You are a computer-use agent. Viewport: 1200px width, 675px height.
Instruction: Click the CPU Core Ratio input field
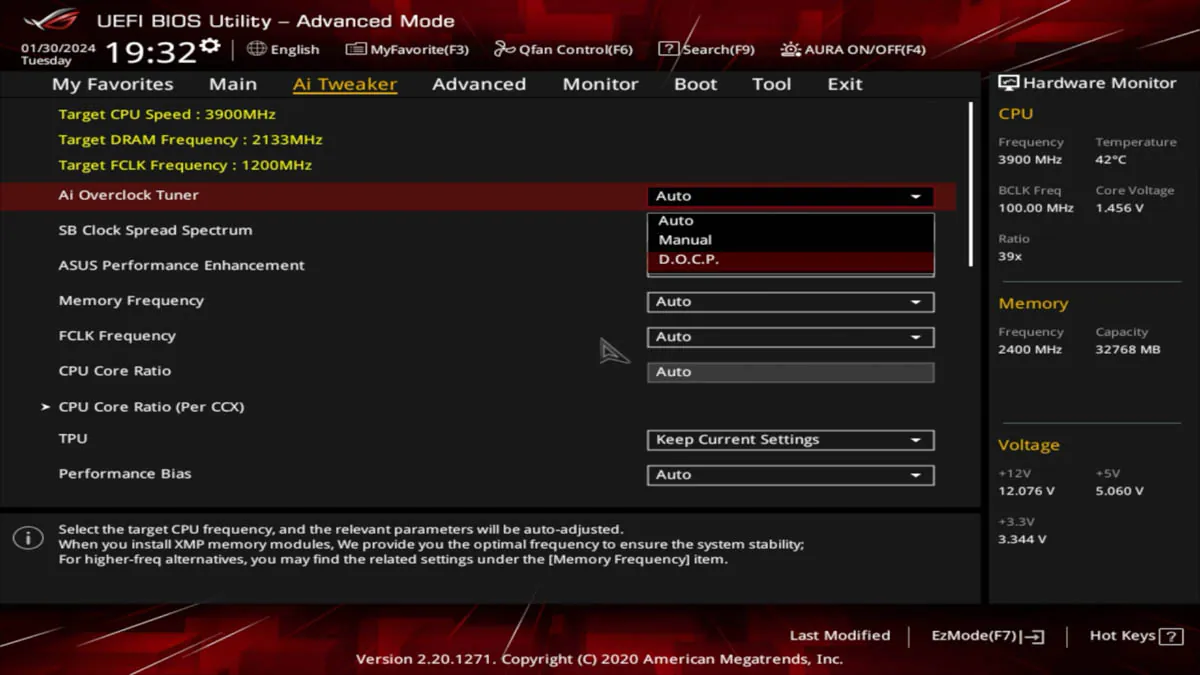coord(790,372)
